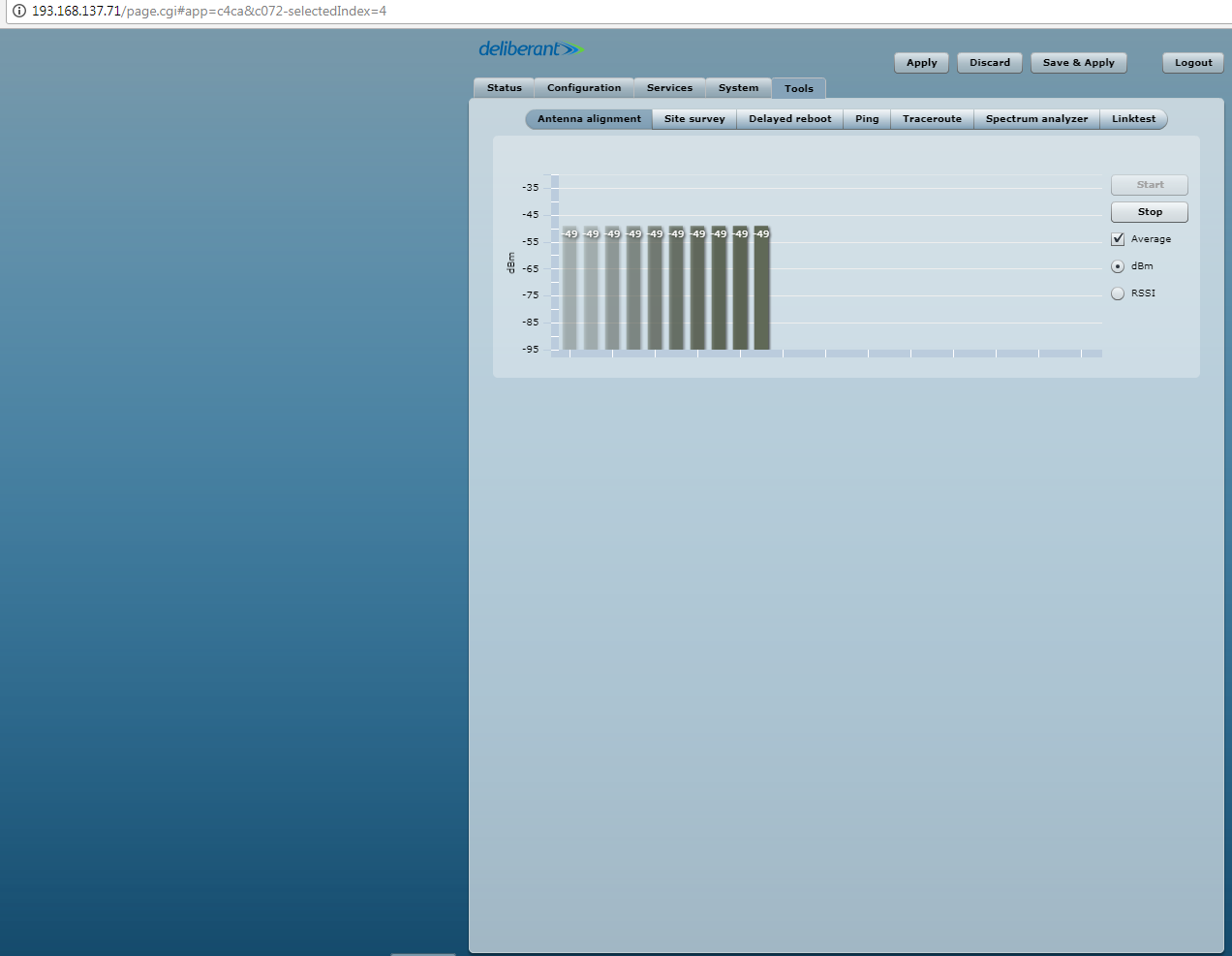Open the Configuration tab
Screen dimensions: 1232x956
tap(584, 88)
